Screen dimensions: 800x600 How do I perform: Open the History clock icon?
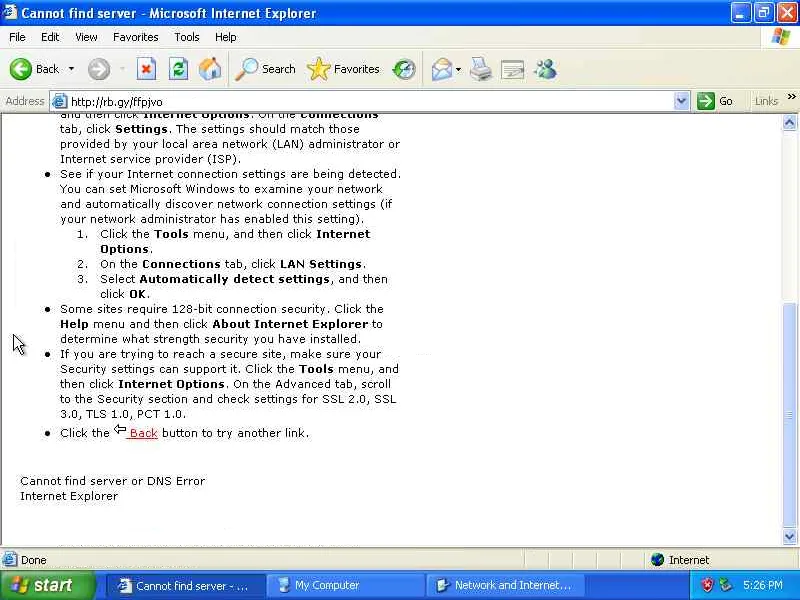404,69
